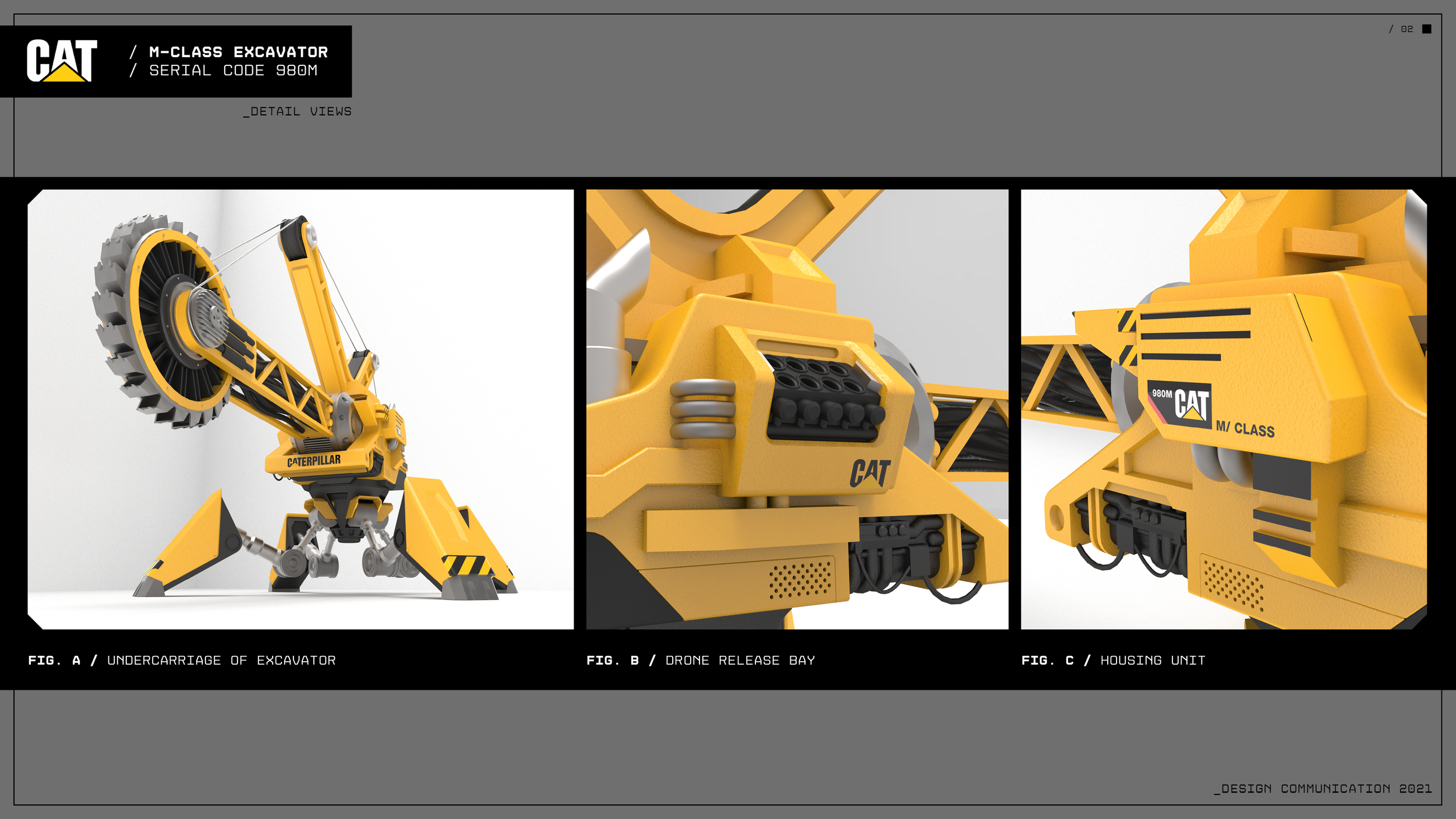Click the black square page marker
The height and width of the screenshot is (819, 1456).
(1426, 29)
